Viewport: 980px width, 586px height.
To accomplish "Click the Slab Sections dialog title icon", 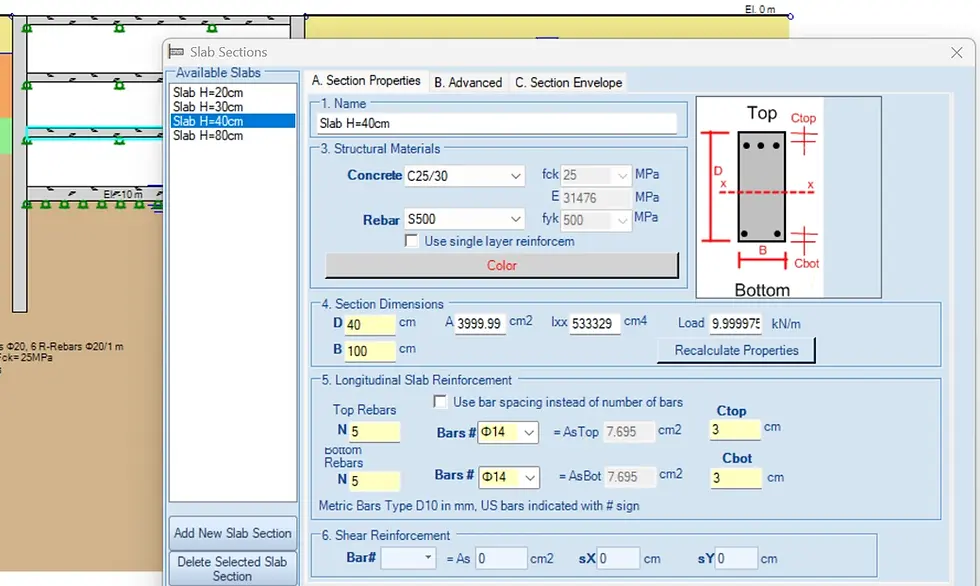I will (176, 52).
